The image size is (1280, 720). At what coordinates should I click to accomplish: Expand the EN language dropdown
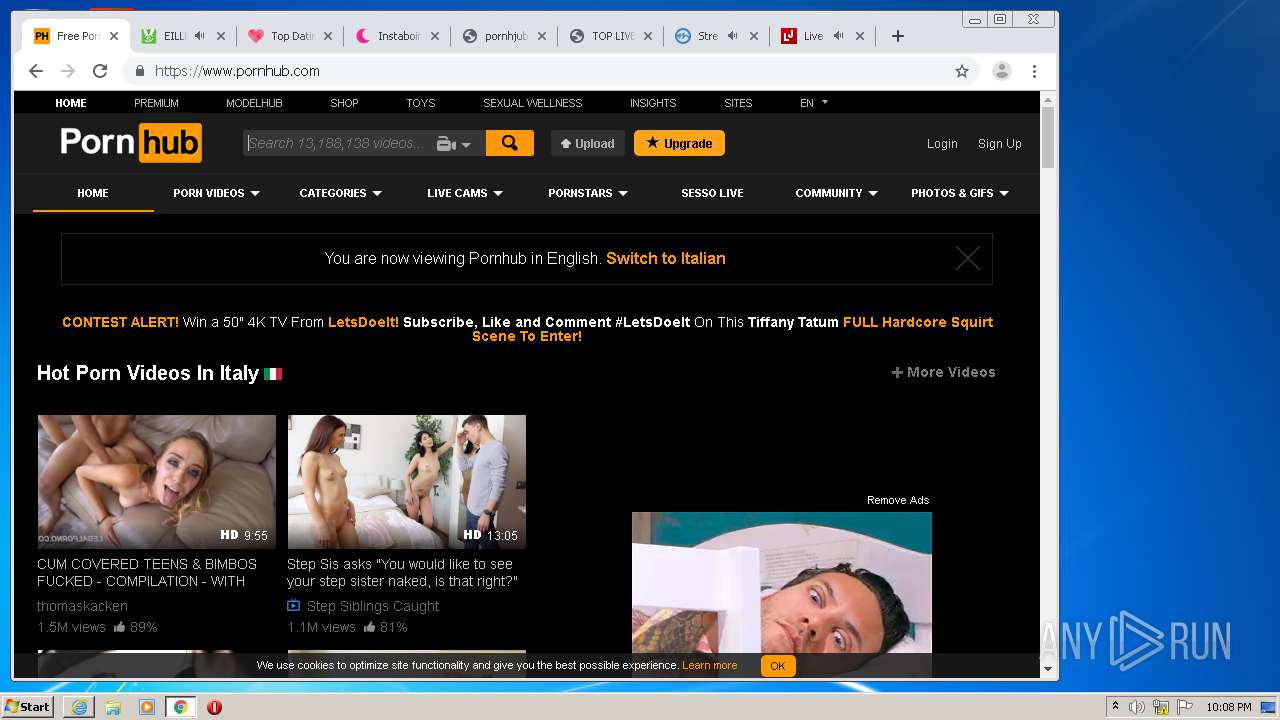coord(814,103)
